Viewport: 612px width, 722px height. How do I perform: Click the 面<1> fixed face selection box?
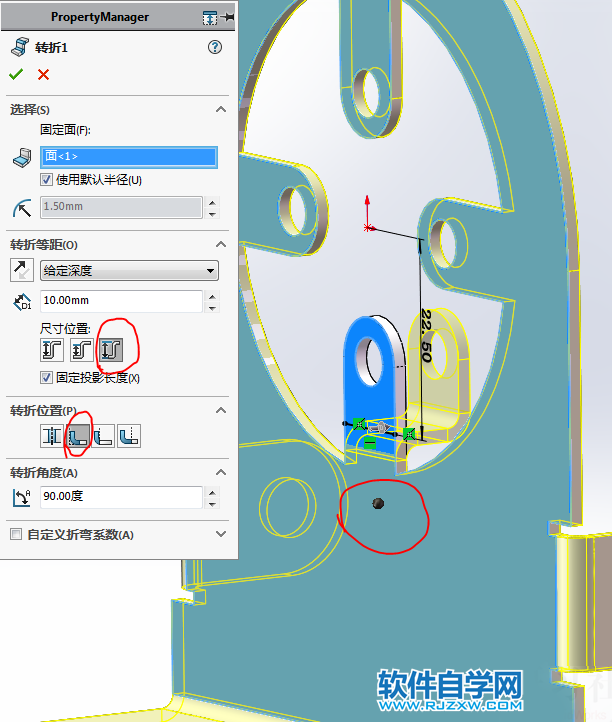(129, 157)
